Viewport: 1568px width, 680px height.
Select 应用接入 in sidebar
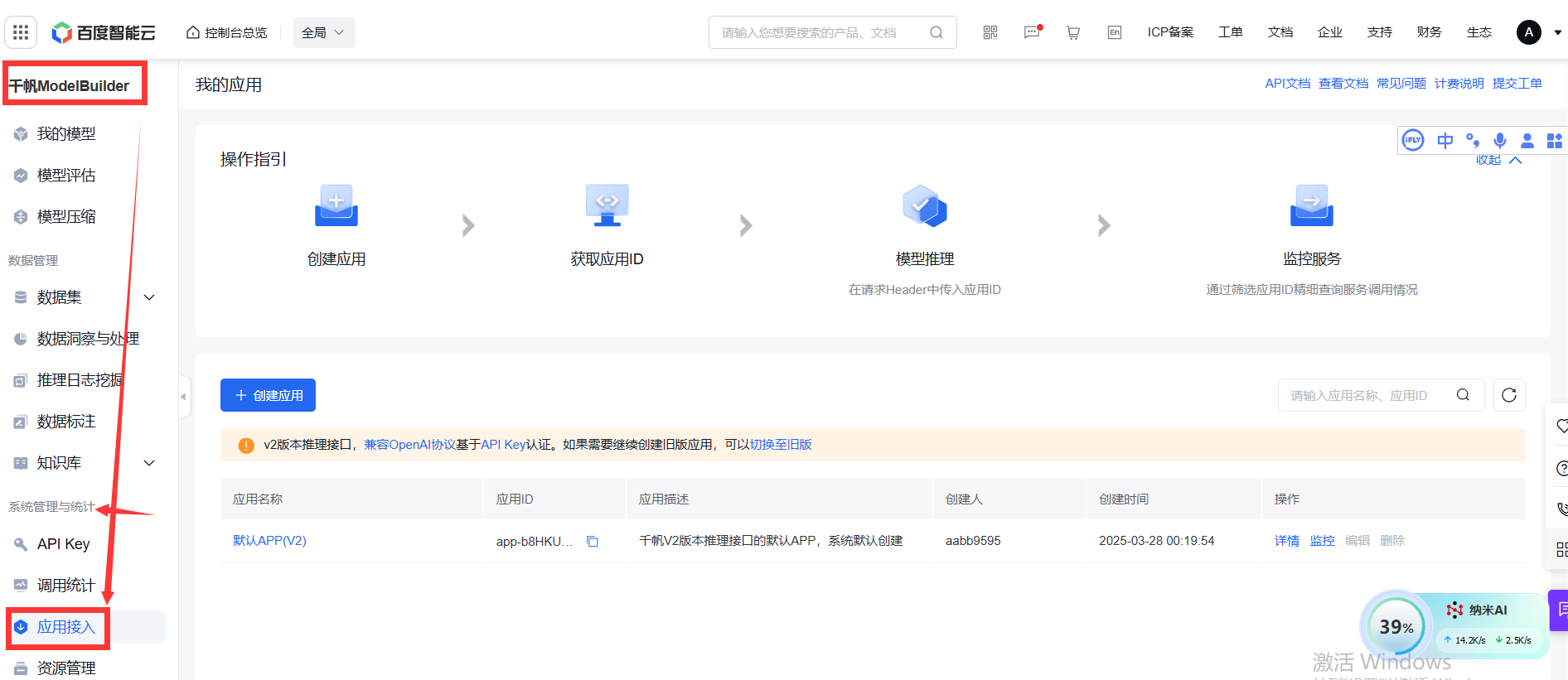pos(66,627)
